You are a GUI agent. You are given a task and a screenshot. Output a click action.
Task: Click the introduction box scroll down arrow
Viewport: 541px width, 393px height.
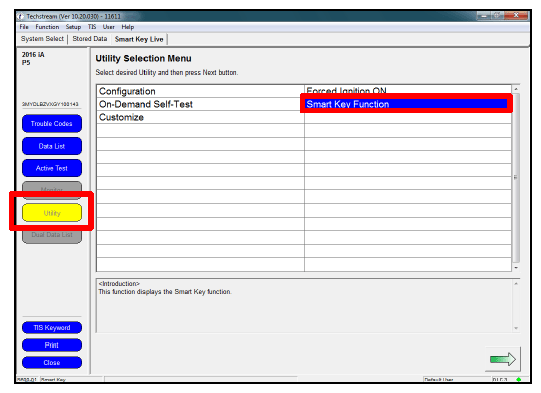(516, 328)
